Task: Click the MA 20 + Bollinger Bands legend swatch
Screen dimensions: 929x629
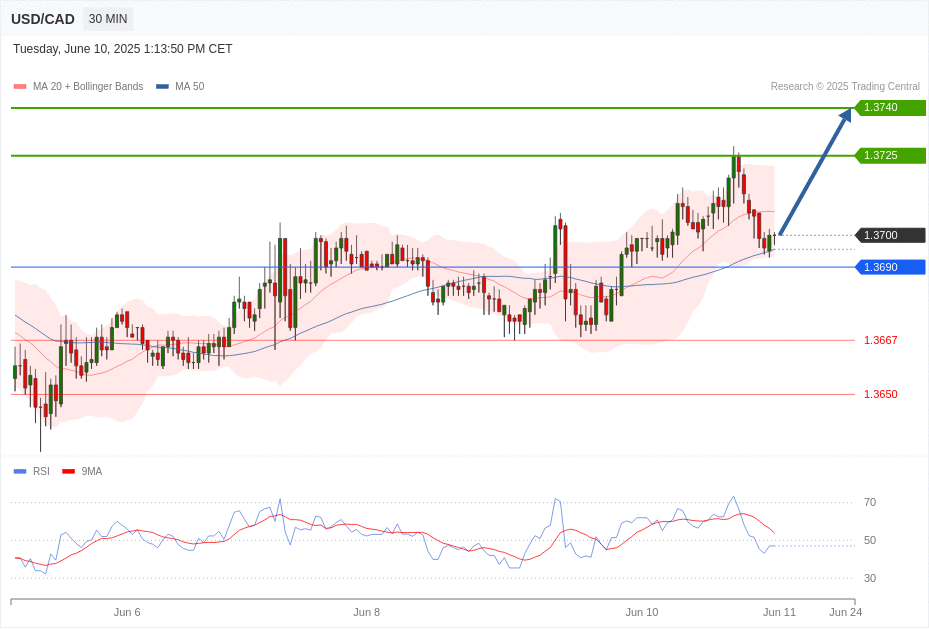Action: 20,86
